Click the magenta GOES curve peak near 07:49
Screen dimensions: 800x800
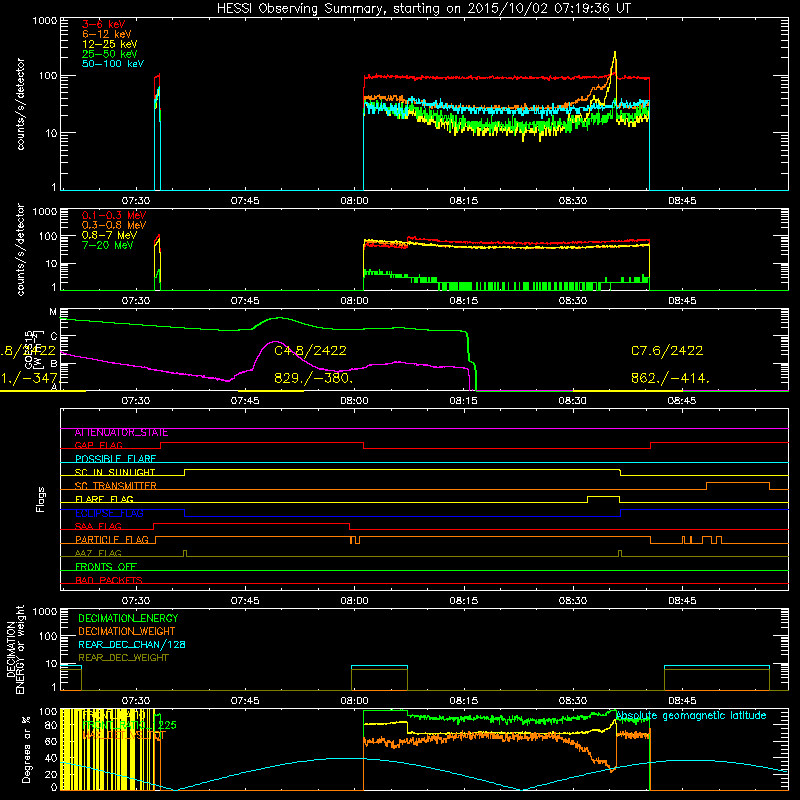click(276, 342)
